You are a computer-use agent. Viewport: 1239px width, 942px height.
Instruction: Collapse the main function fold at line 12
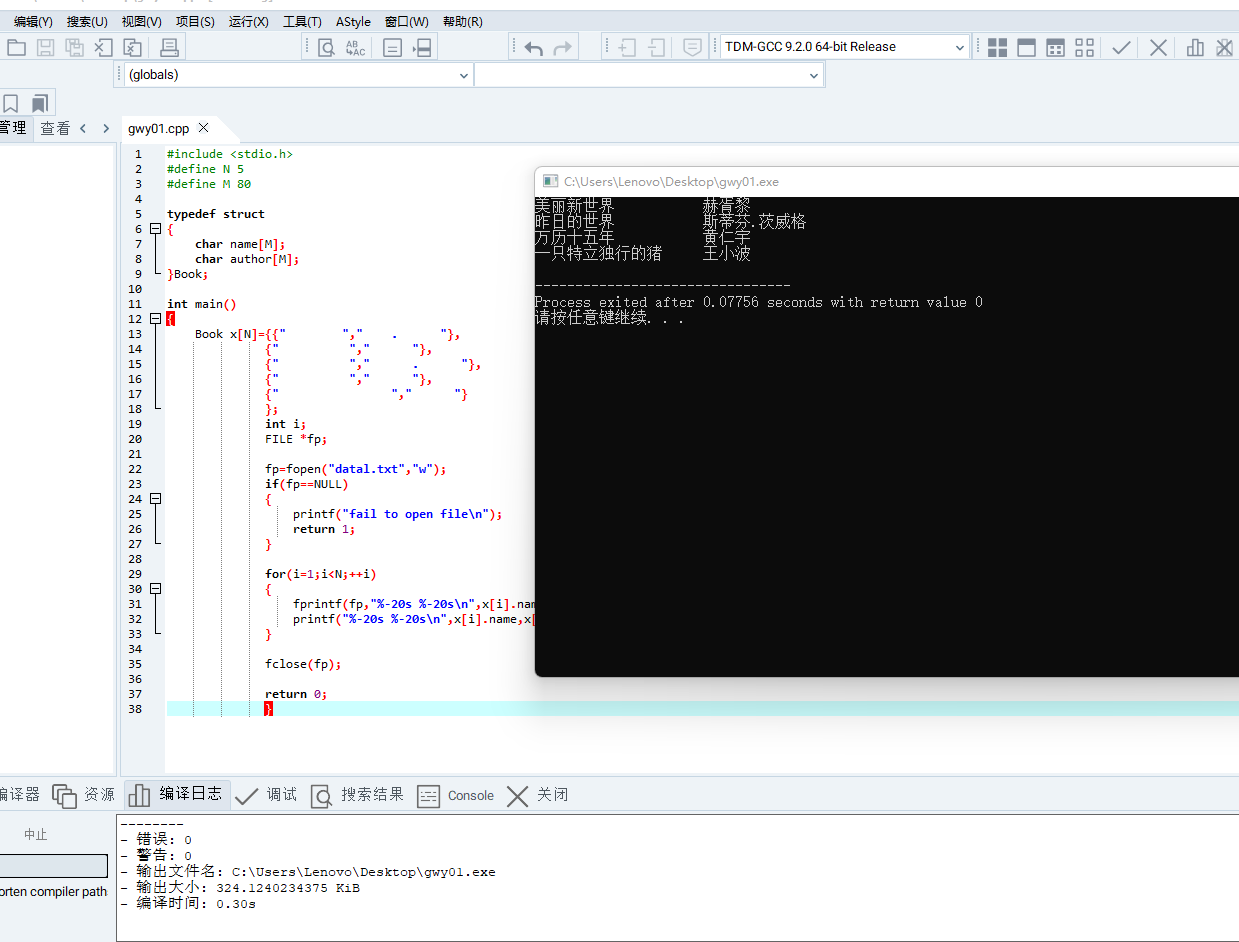coord(155,319)
